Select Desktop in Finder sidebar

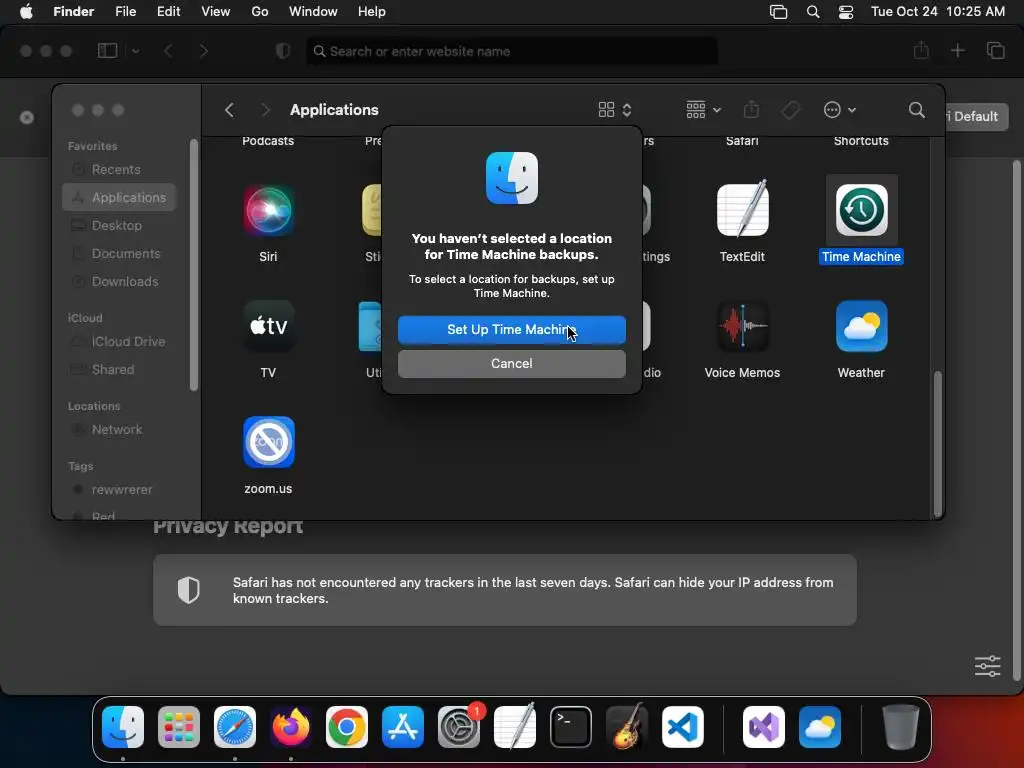click(119, 225)
